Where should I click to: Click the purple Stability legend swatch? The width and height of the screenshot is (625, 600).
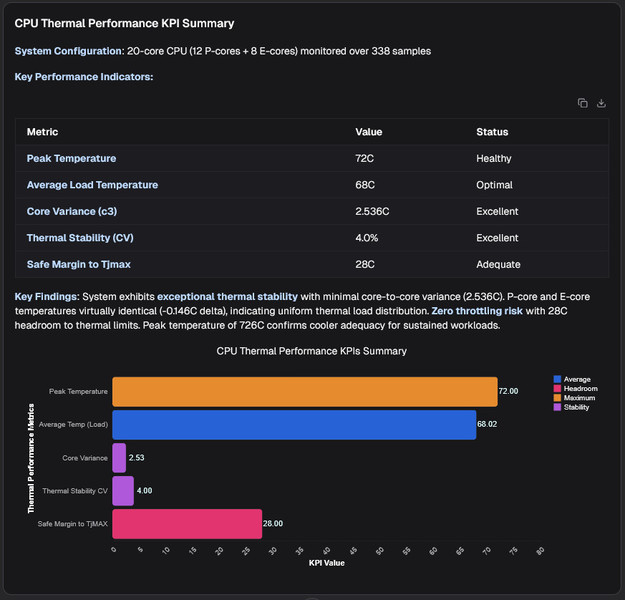557,407
